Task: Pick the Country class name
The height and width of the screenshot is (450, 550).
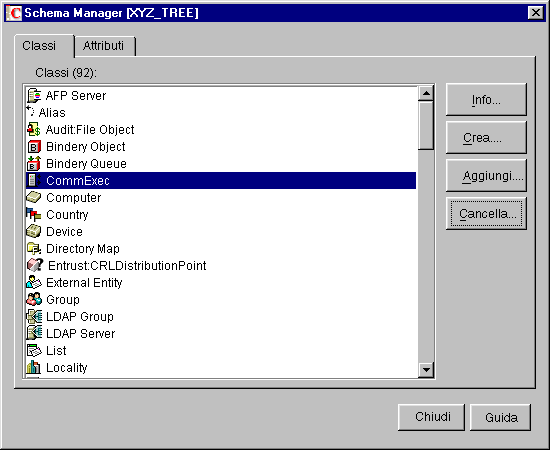Action: [67, 215]
